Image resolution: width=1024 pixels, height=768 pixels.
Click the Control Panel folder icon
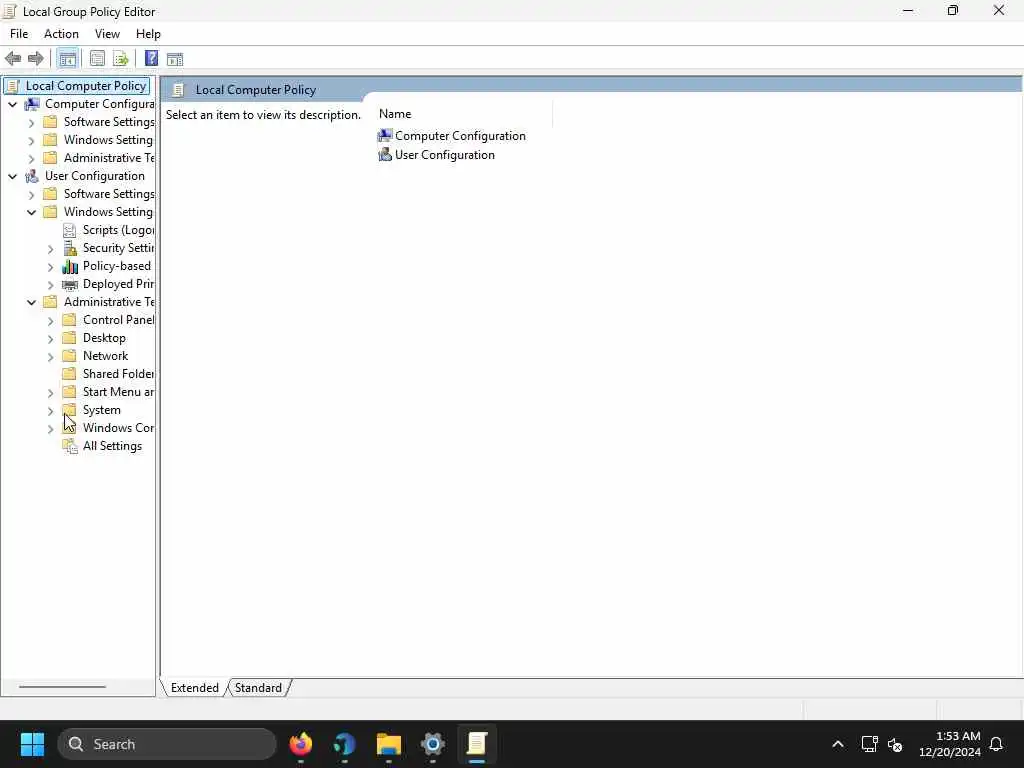[x=69, y=320]
